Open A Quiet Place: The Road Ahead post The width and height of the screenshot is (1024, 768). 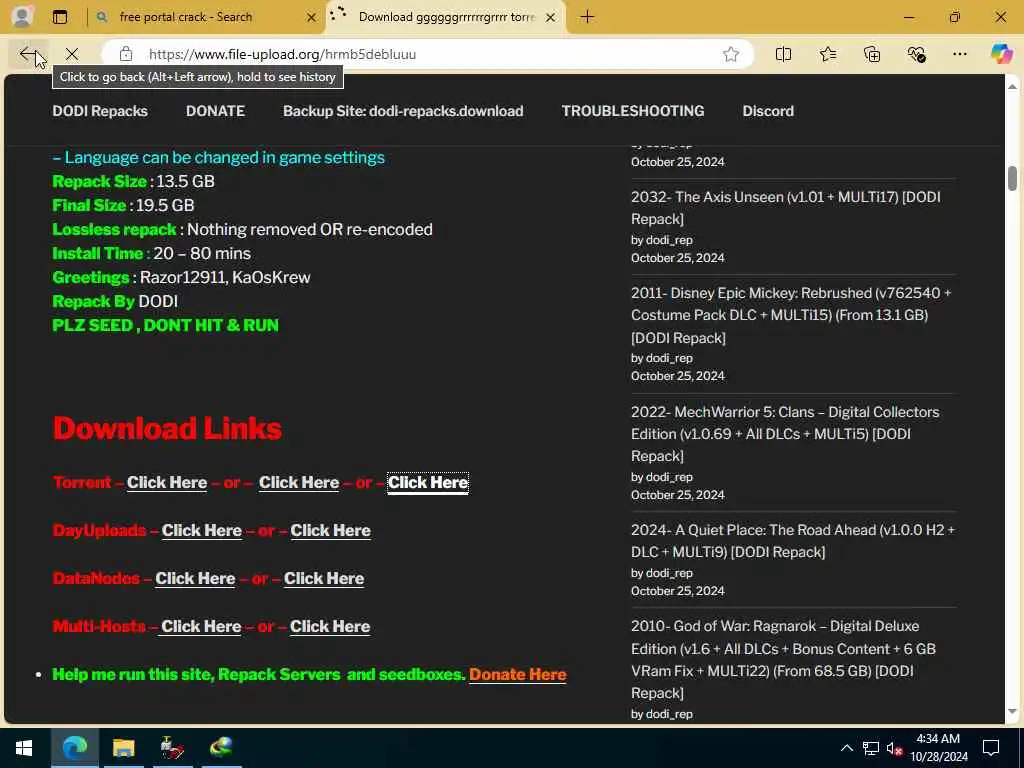793,541
